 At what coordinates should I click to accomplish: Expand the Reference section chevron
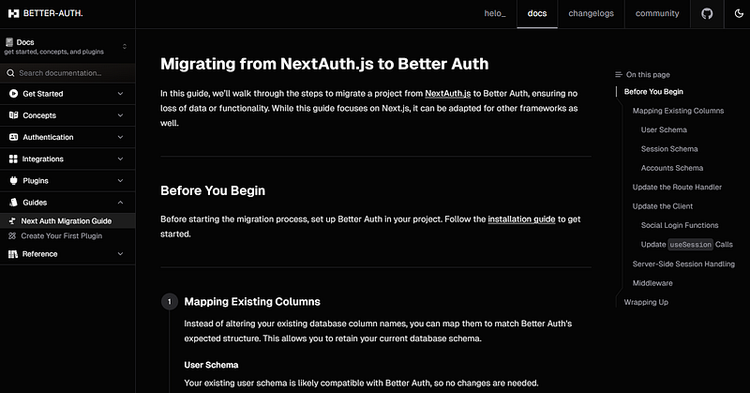pyautogui.click(x=121, y=254)
